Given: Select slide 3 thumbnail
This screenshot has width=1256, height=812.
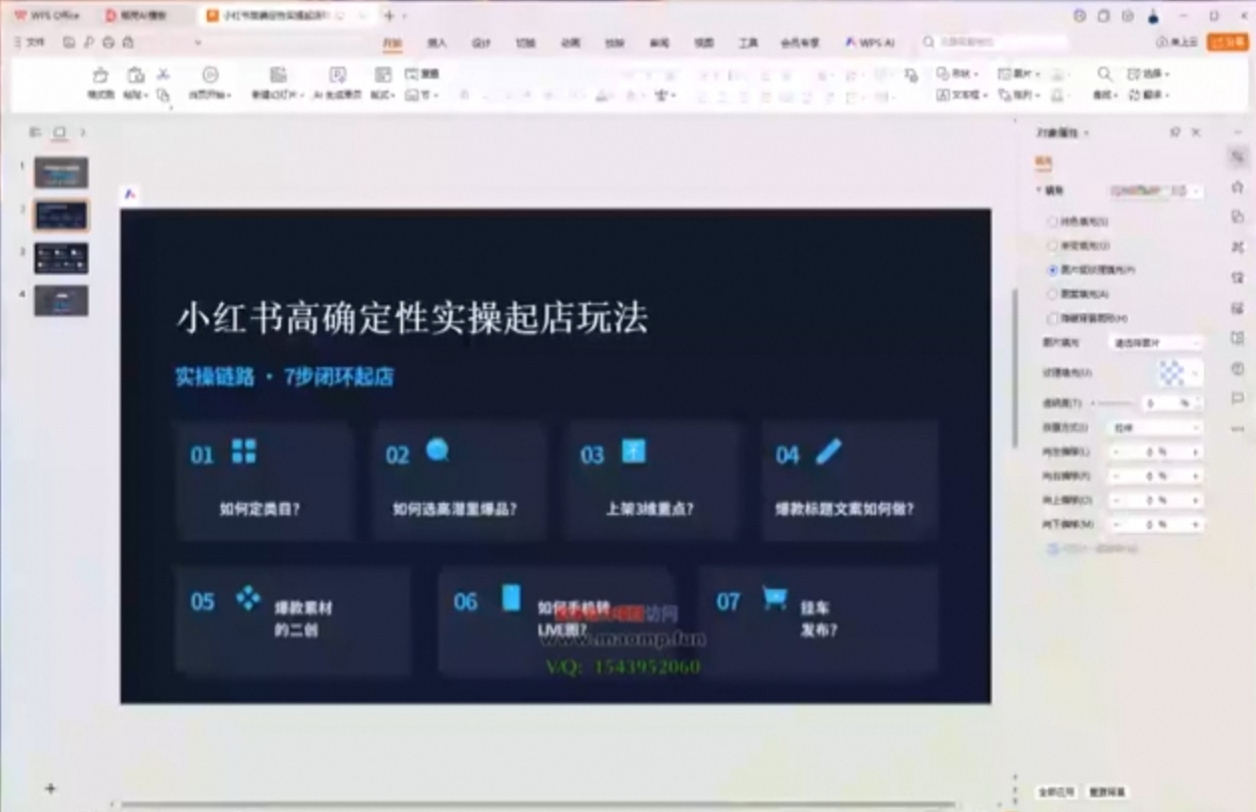Looking at the screenshot, I should (x=61, y=258).
